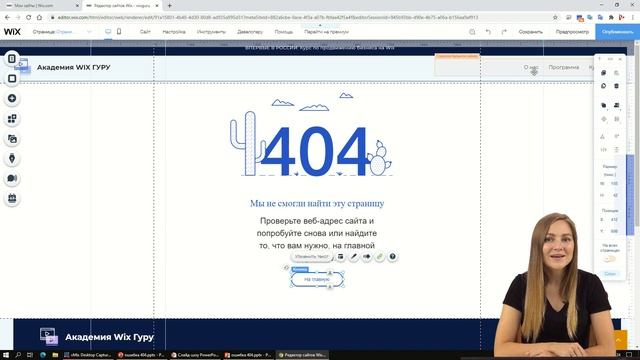Open the Сайт menu
Viewport: 640px width, 360px height.
(x=145, y=32)
